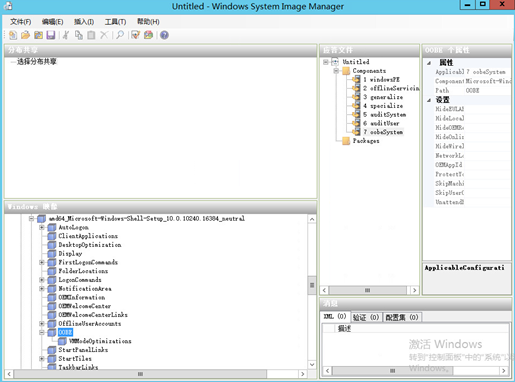This screenshot has width=515, height=382.
Task: Click the Windows image pane scroll-up arrow
Action: click(312, 219)
